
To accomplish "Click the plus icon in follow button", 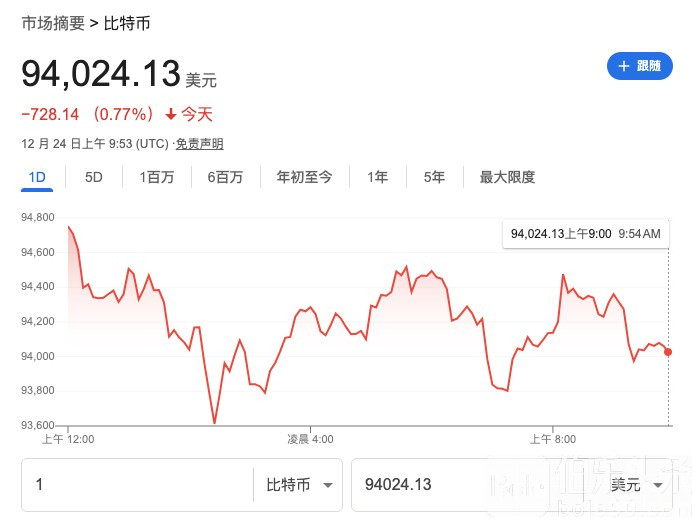I will pyautogui.click(x=624, y=66).
